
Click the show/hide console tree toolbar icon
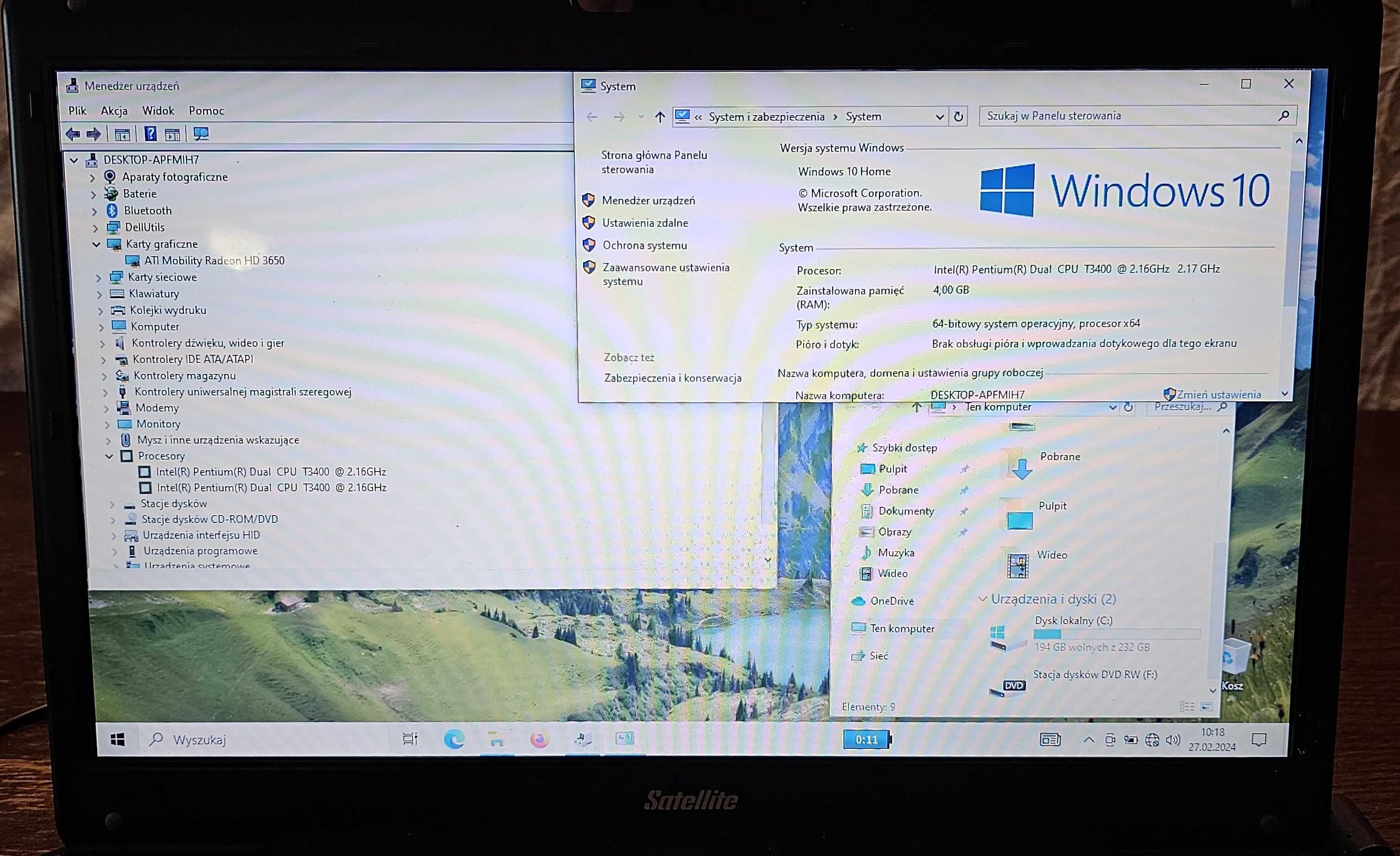tap(122, 135)
